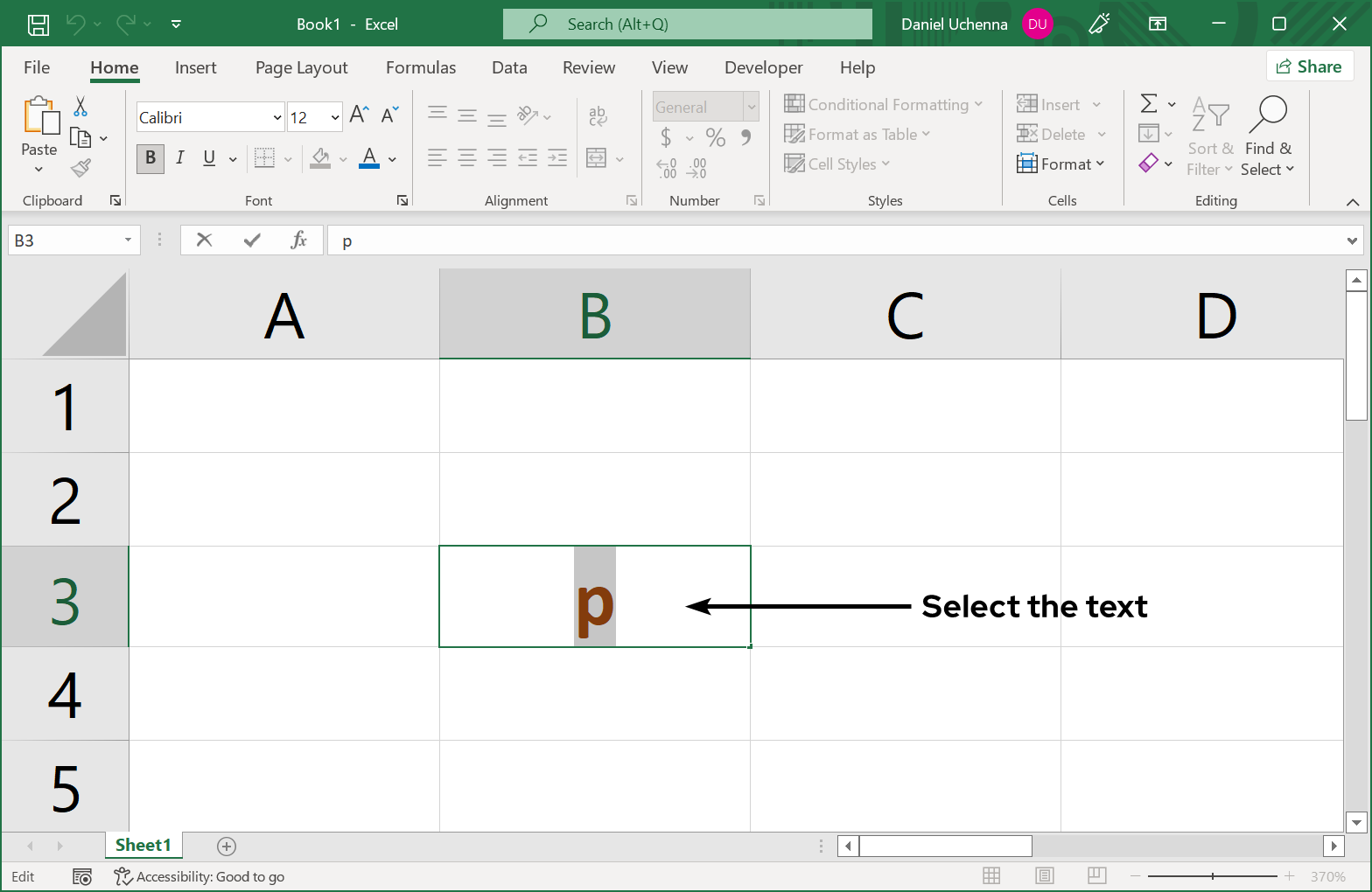Cancel the cell entry with X icon
This screenshot has width=1372, height=892.
point(204,240)
